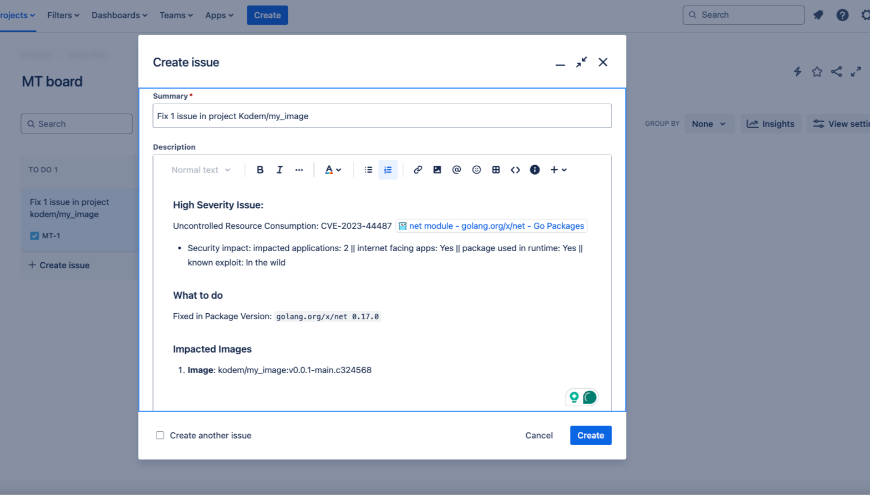Focus the top navigation search box

point(743,15)
